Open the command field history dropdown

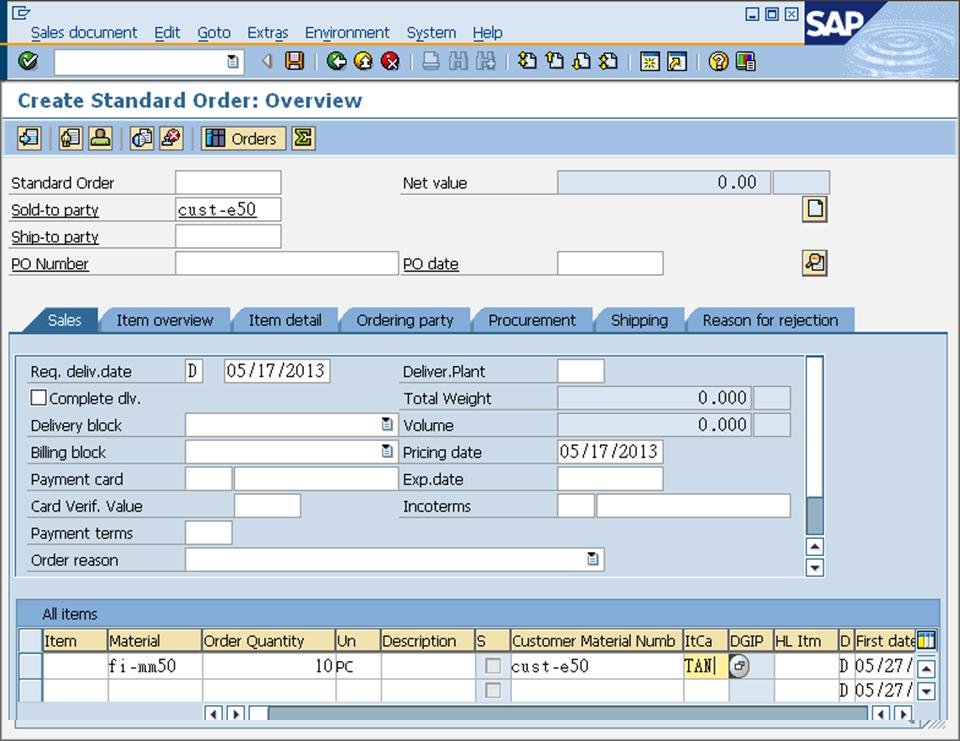coord(233,61)
